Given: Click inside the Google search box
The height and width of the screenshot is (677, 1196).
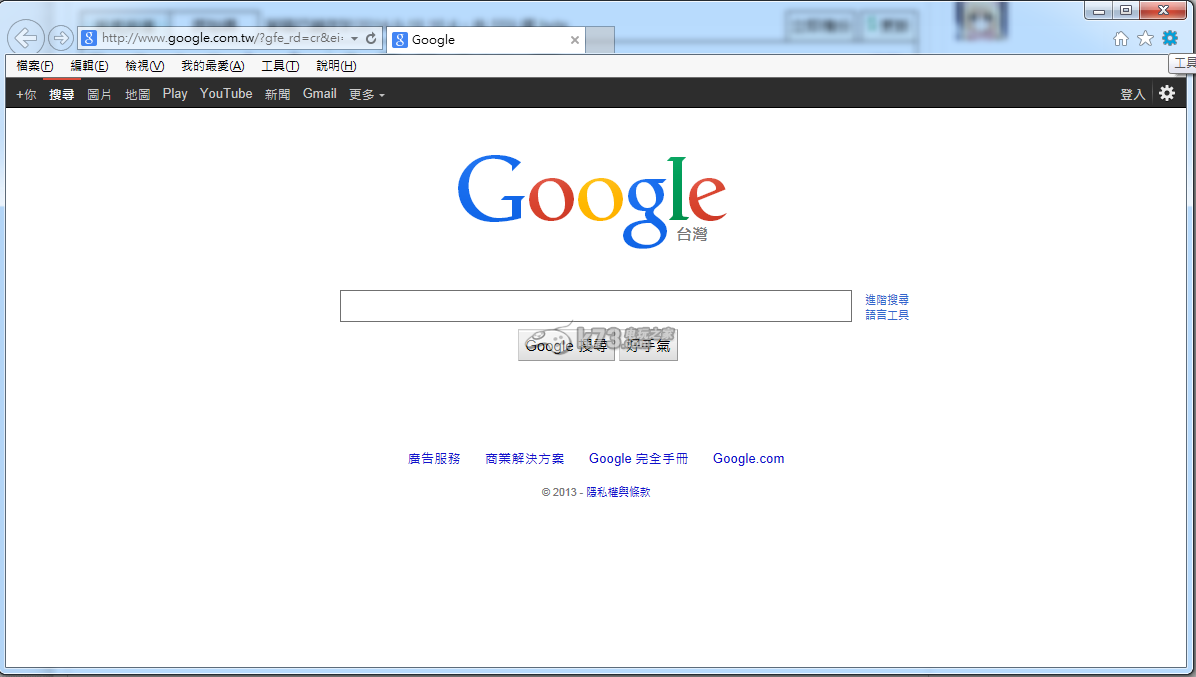Looking at the screenshot, I should click(595, 306).
